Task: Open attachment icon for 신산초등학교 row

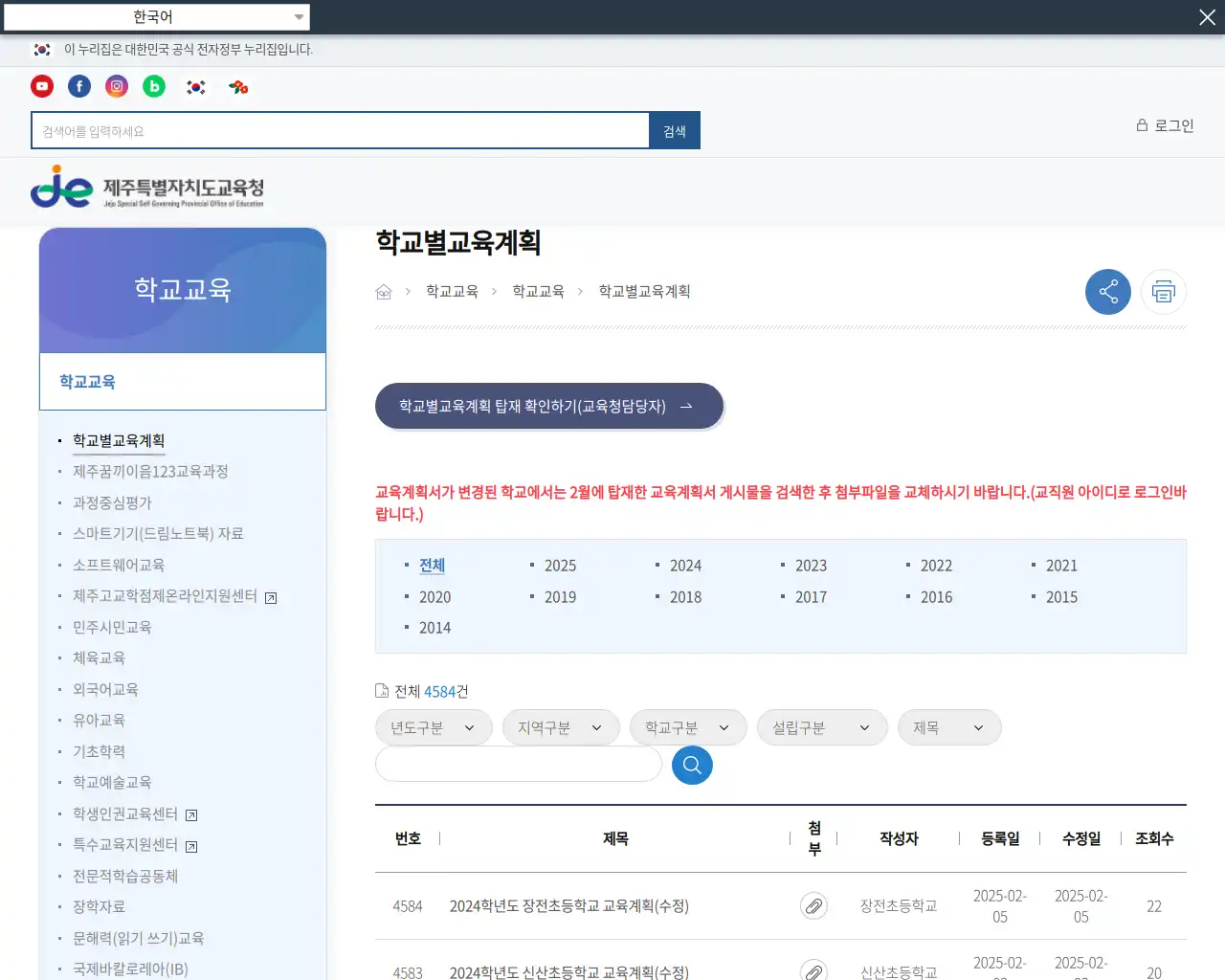Action: coord(813,969)
